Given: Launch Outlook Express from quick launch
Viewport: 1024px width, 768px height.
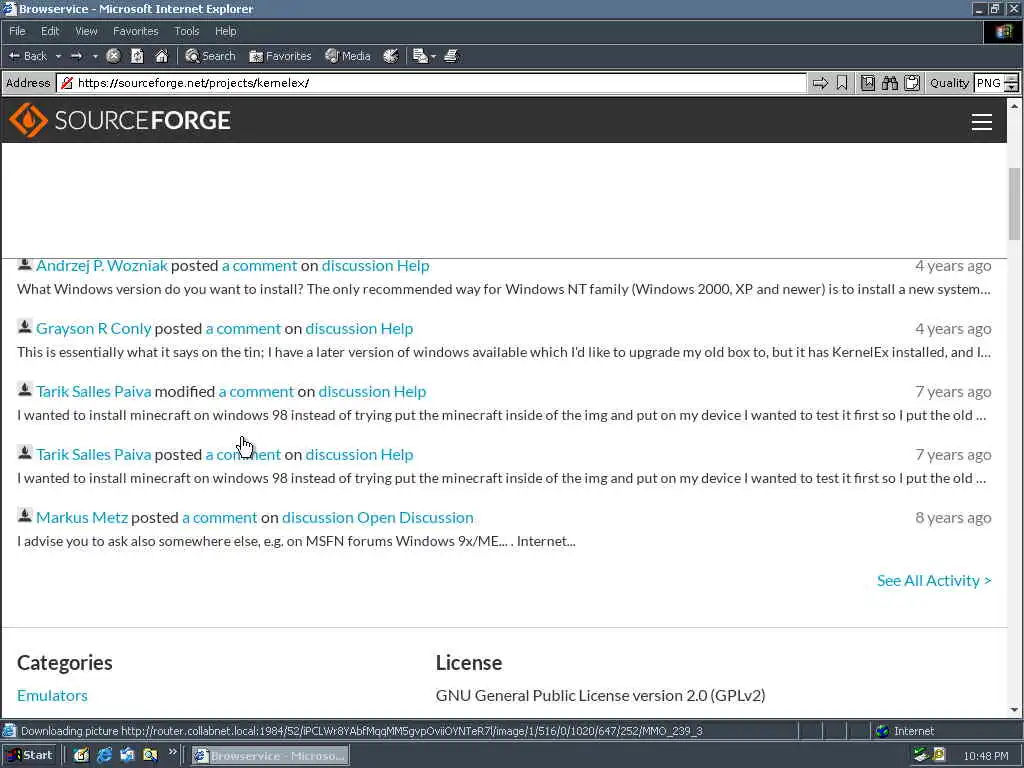Looking at the screenshot, I should (x=127, y=756).
